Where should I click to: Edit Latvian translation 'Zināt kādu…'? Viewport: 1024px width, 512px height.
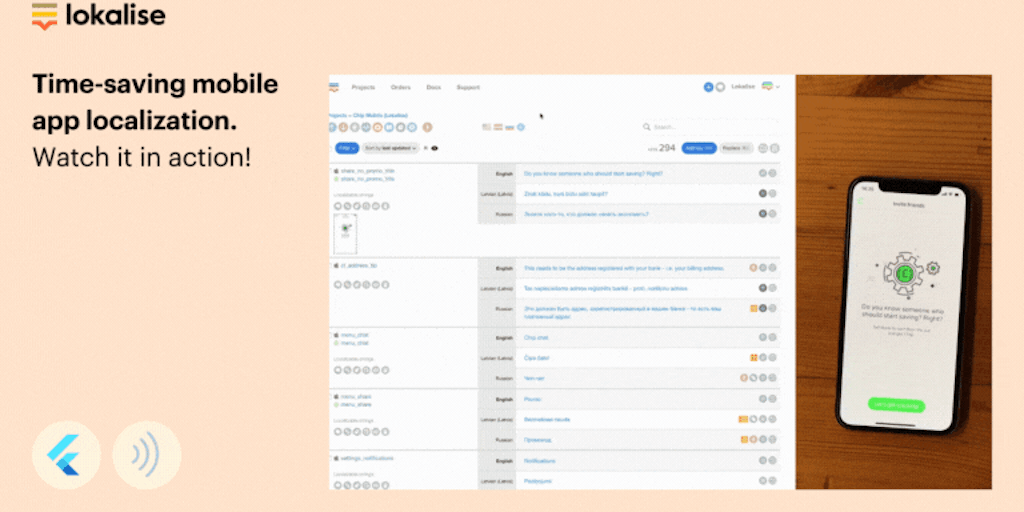point(566,194)
